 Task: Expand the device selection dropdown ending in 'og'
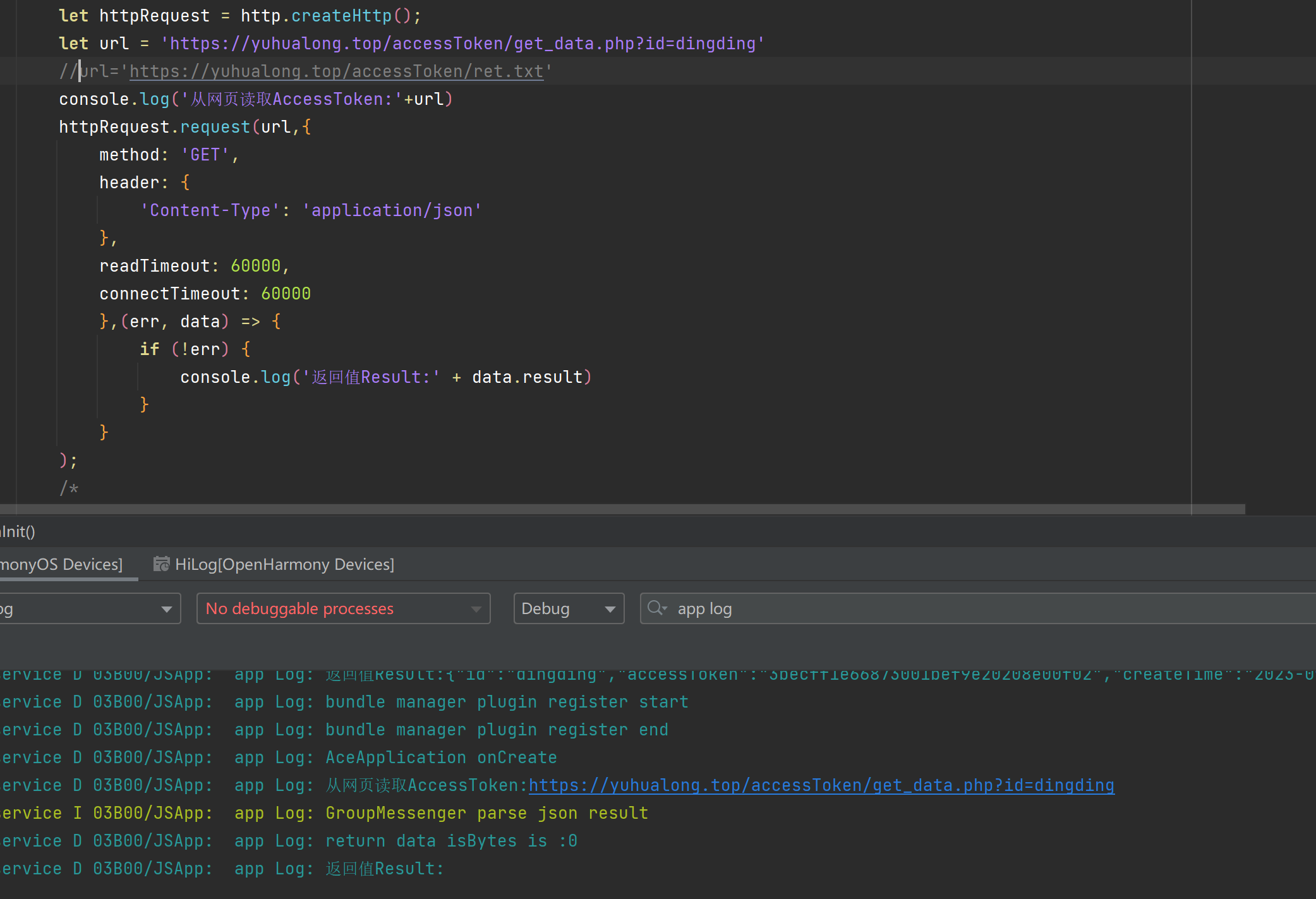[90, 608]
